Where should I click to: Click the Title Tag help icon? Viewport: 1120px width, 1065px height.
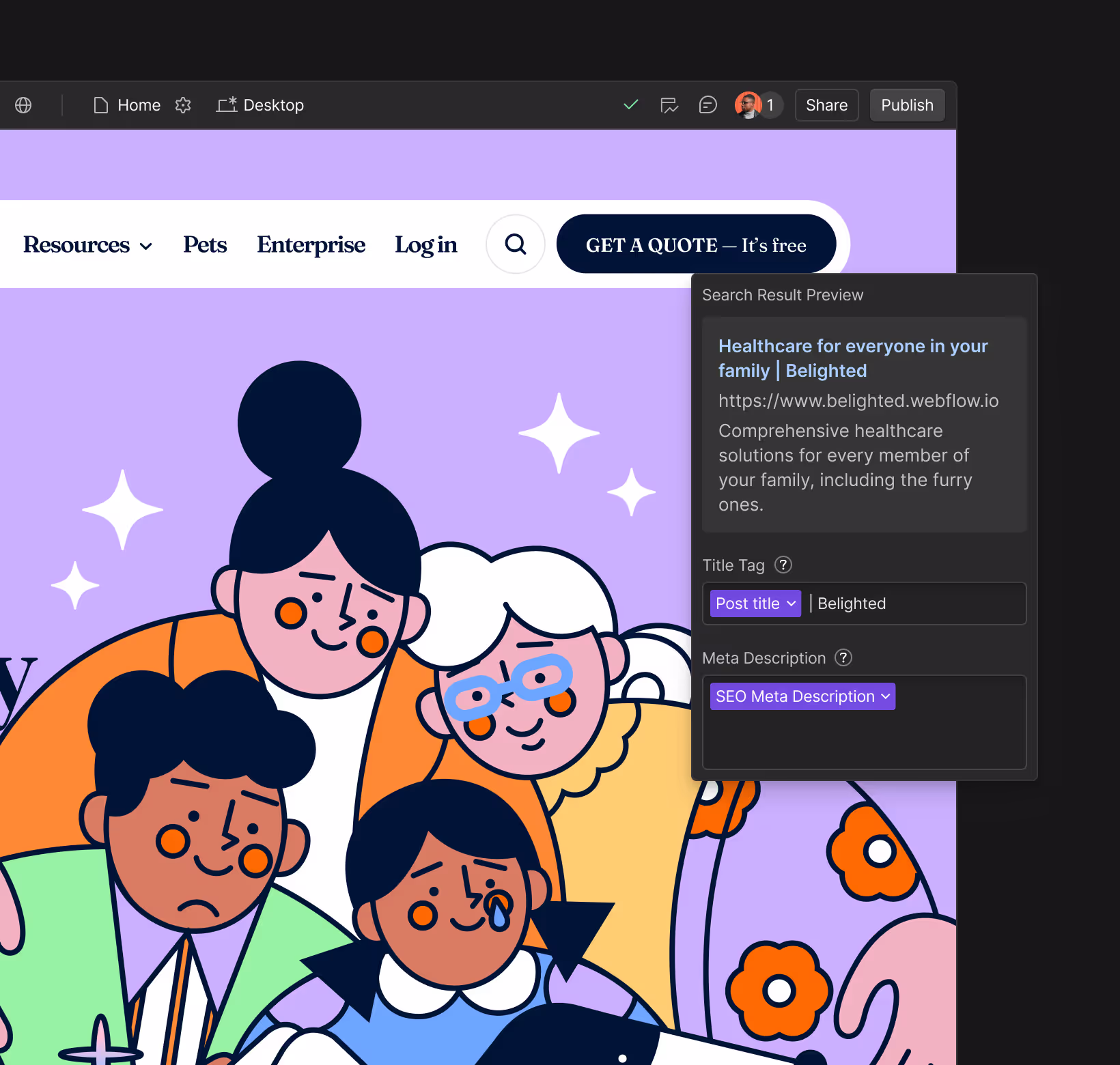[783, 565]
